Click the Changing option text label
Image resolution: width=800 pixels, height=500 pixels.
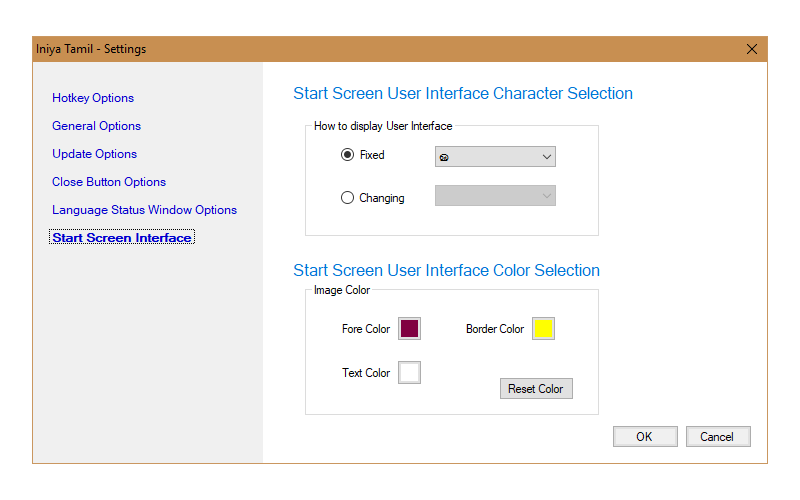[x=382, y=198]
